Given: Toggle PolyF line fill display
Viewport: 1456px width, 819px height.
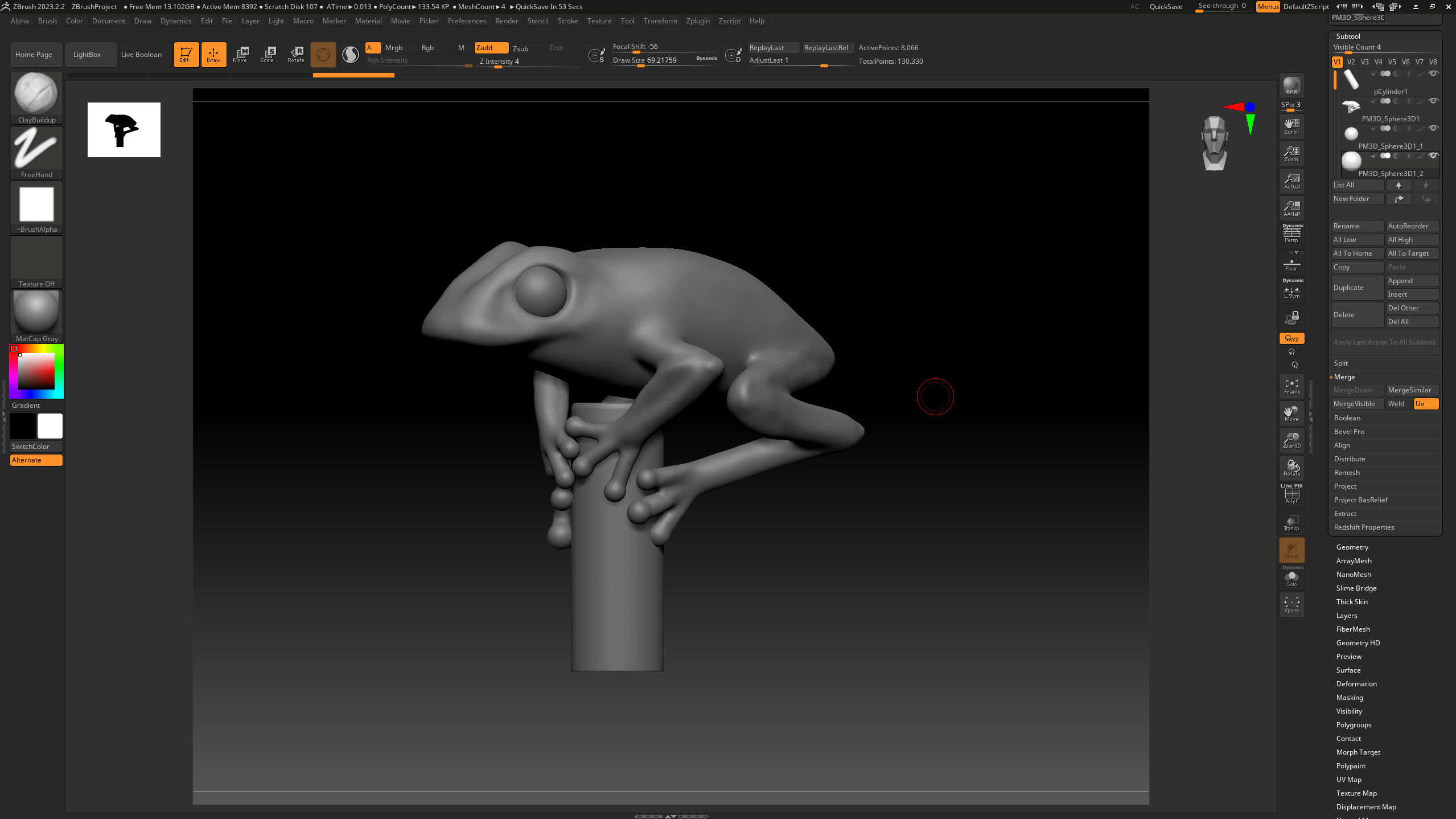Looking at the screenshot, I should (1292, 494).
